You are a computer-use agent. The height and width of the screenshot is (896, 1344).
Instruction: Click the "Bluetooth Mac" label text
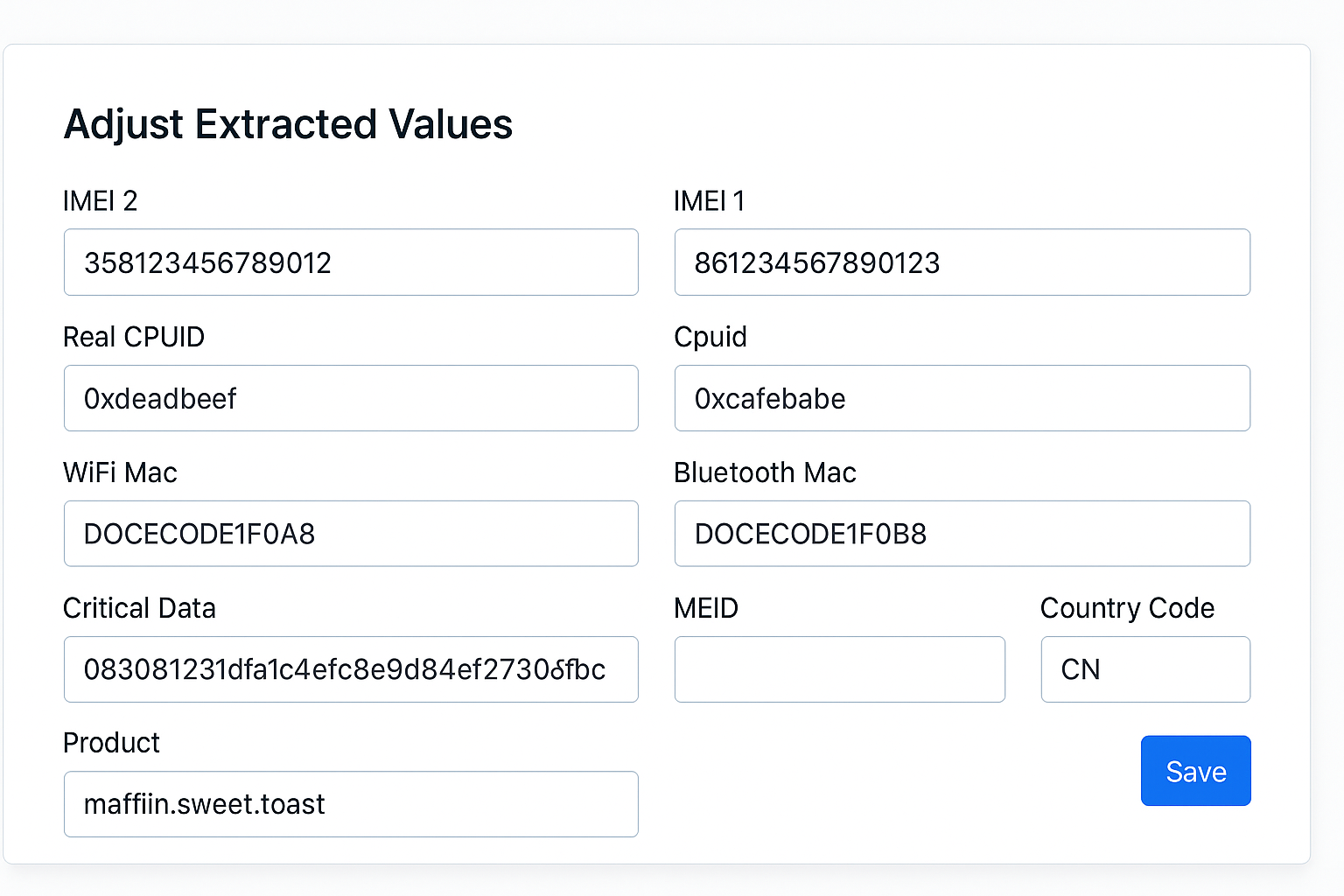(765, 472)
